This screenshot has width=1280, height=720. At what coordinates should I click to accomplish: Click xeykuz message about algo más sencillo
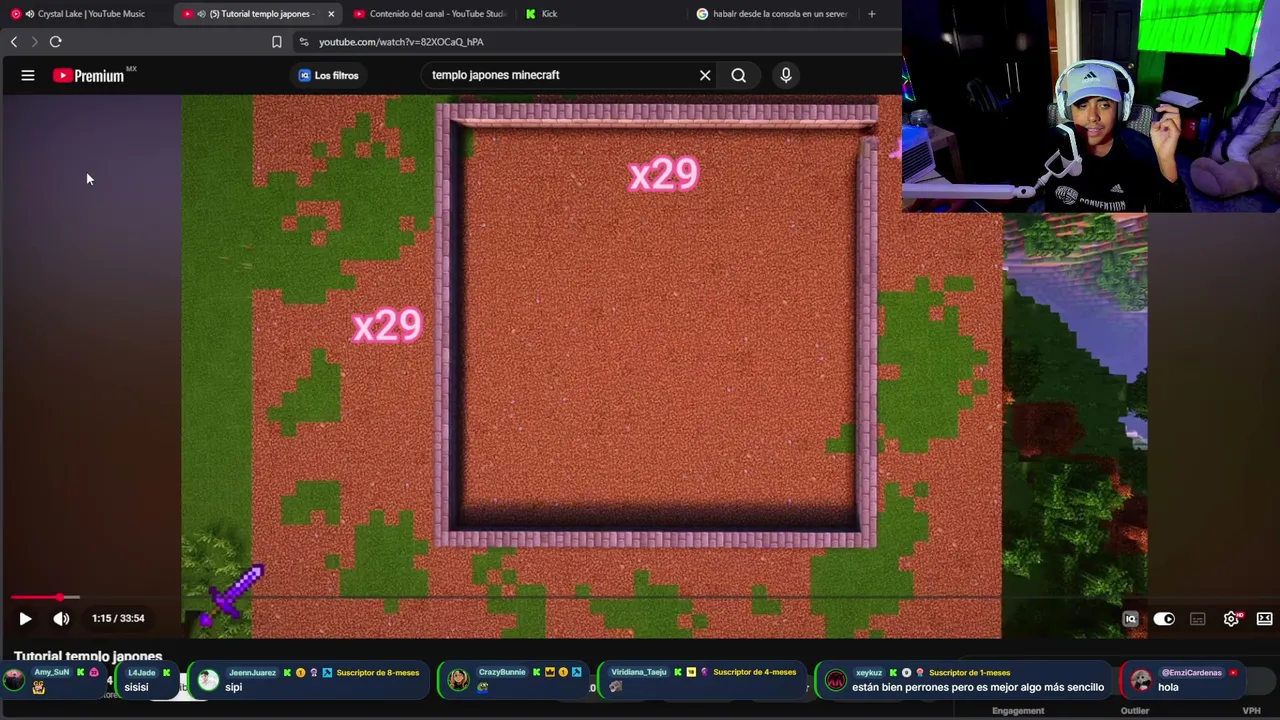[x=978, y=688]
